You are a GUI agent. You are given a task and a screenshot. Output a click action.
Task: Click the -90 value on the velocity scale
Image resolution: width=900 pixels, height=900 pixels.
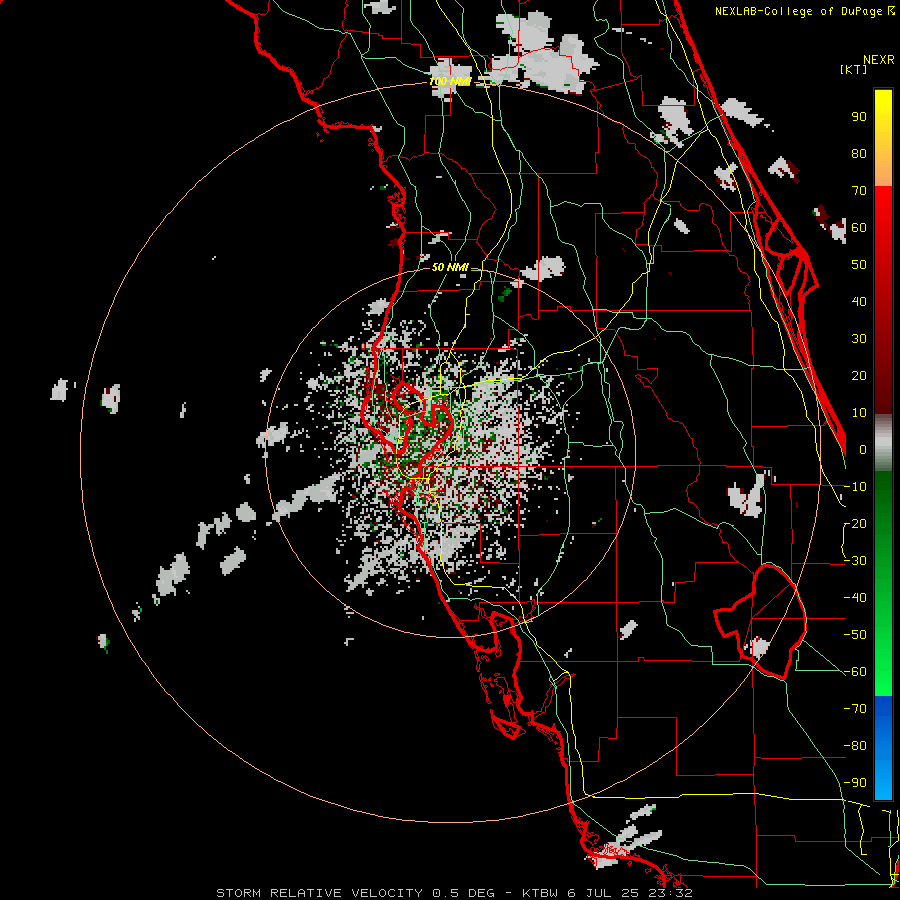pyautogui.click(x=855, y=783)
